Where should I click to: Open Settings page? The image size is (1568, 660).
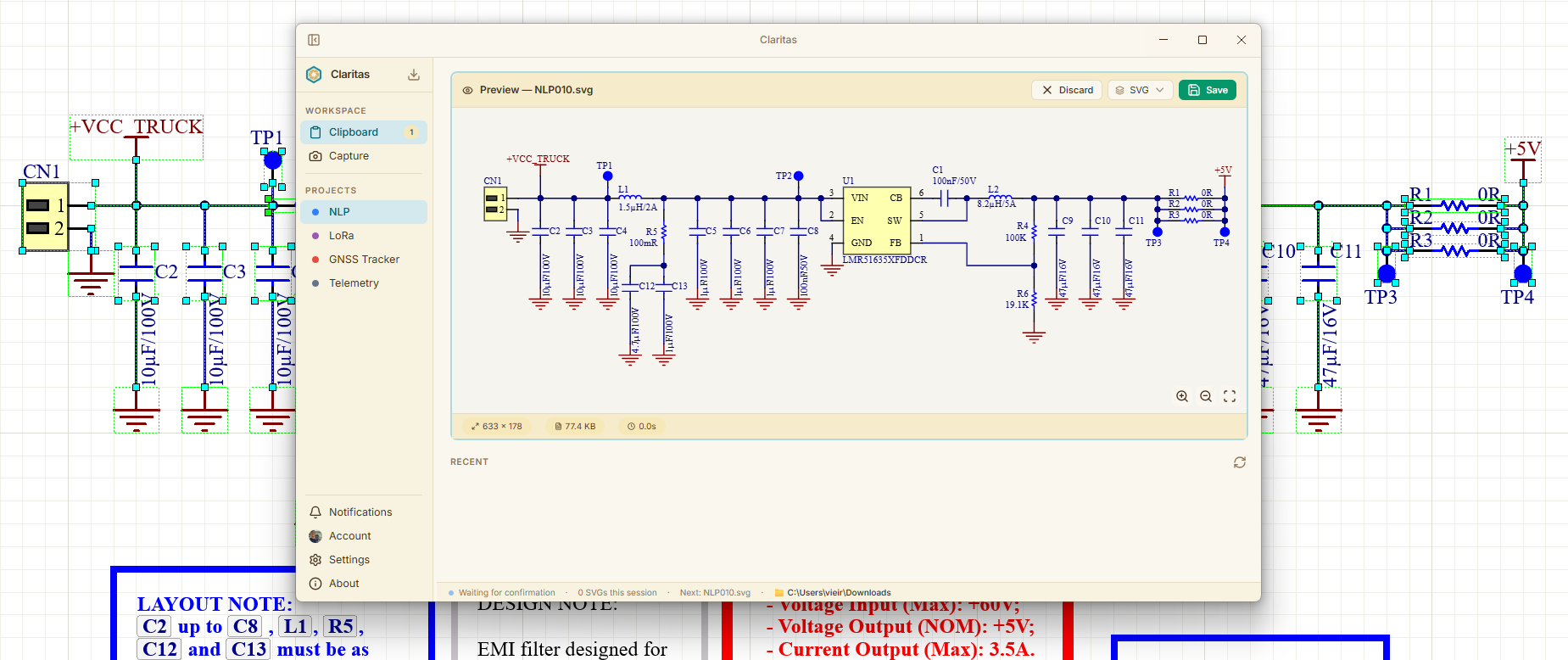(364, 560)
